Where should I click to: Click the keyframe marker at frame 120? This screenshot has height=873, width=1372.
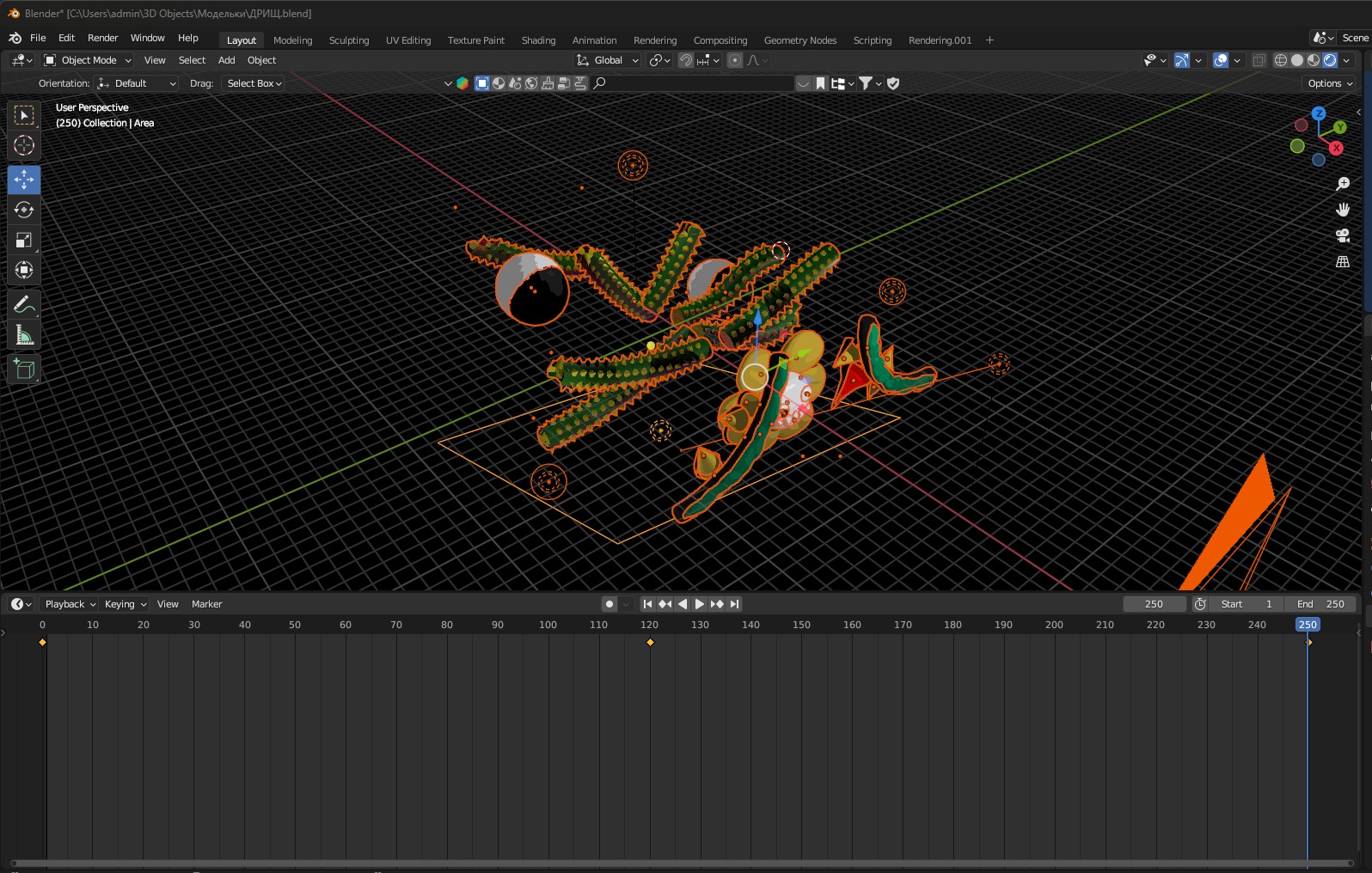[x=650, y=642]
